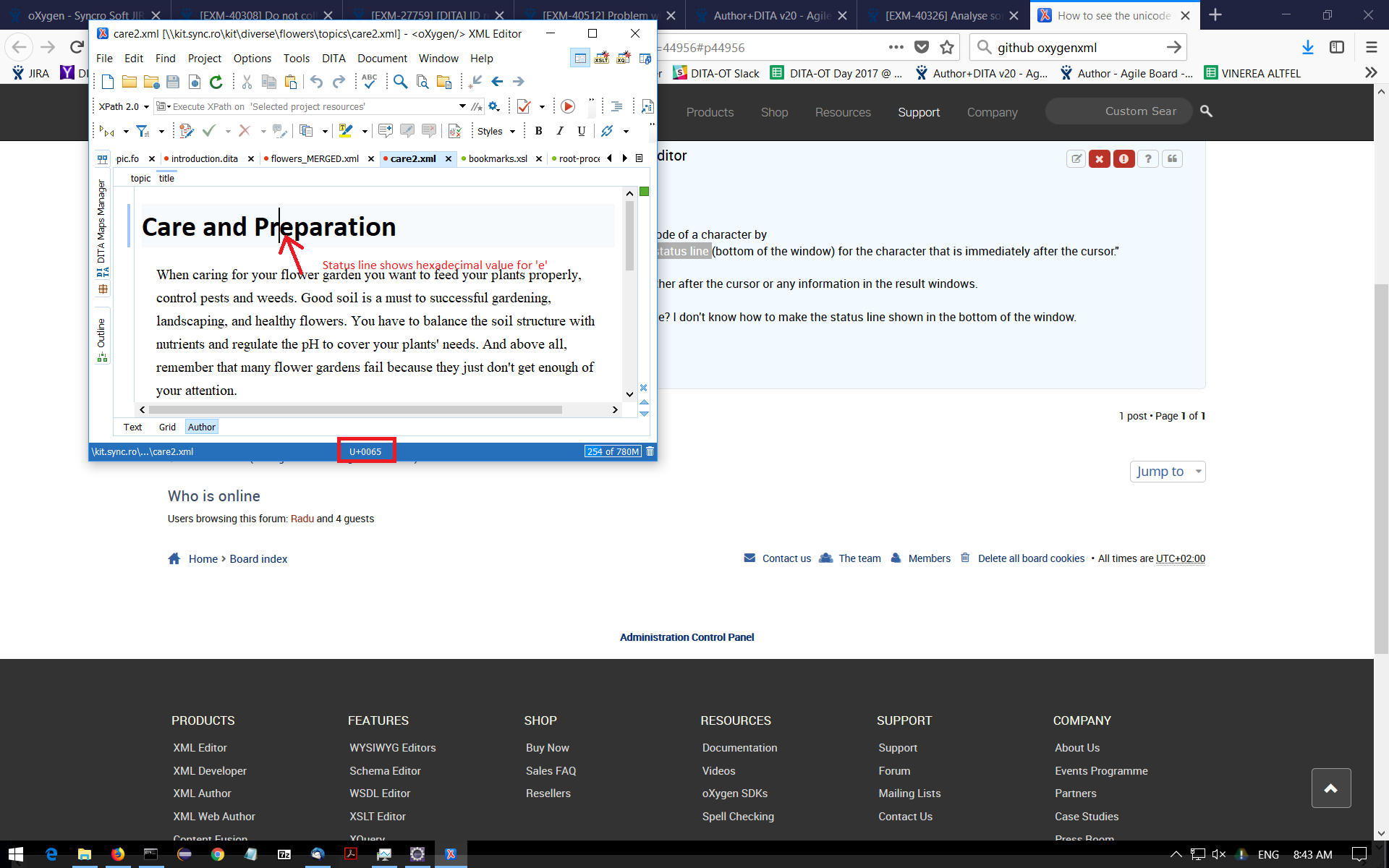Switch to XSLT Debugger perspective
Viewport: 1389px width, 868px height.
point(602,58)
